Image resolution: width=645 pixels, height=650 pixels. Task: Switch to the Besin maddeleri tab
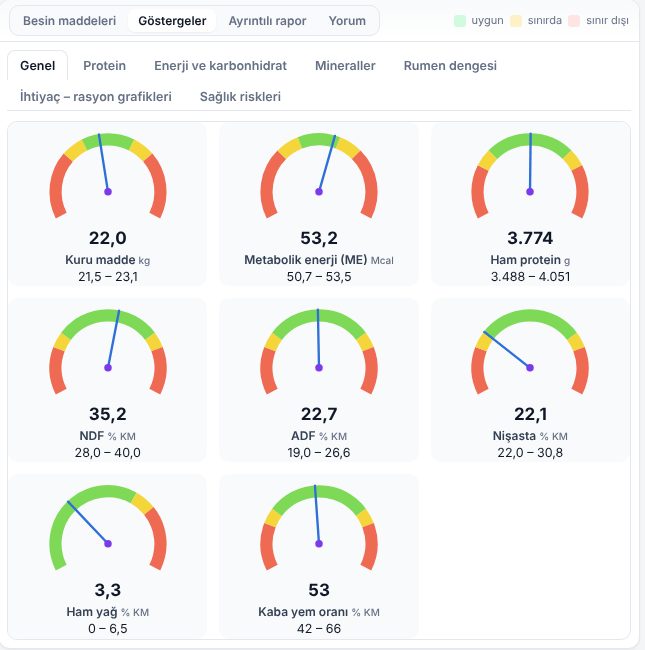coord(69,21)
